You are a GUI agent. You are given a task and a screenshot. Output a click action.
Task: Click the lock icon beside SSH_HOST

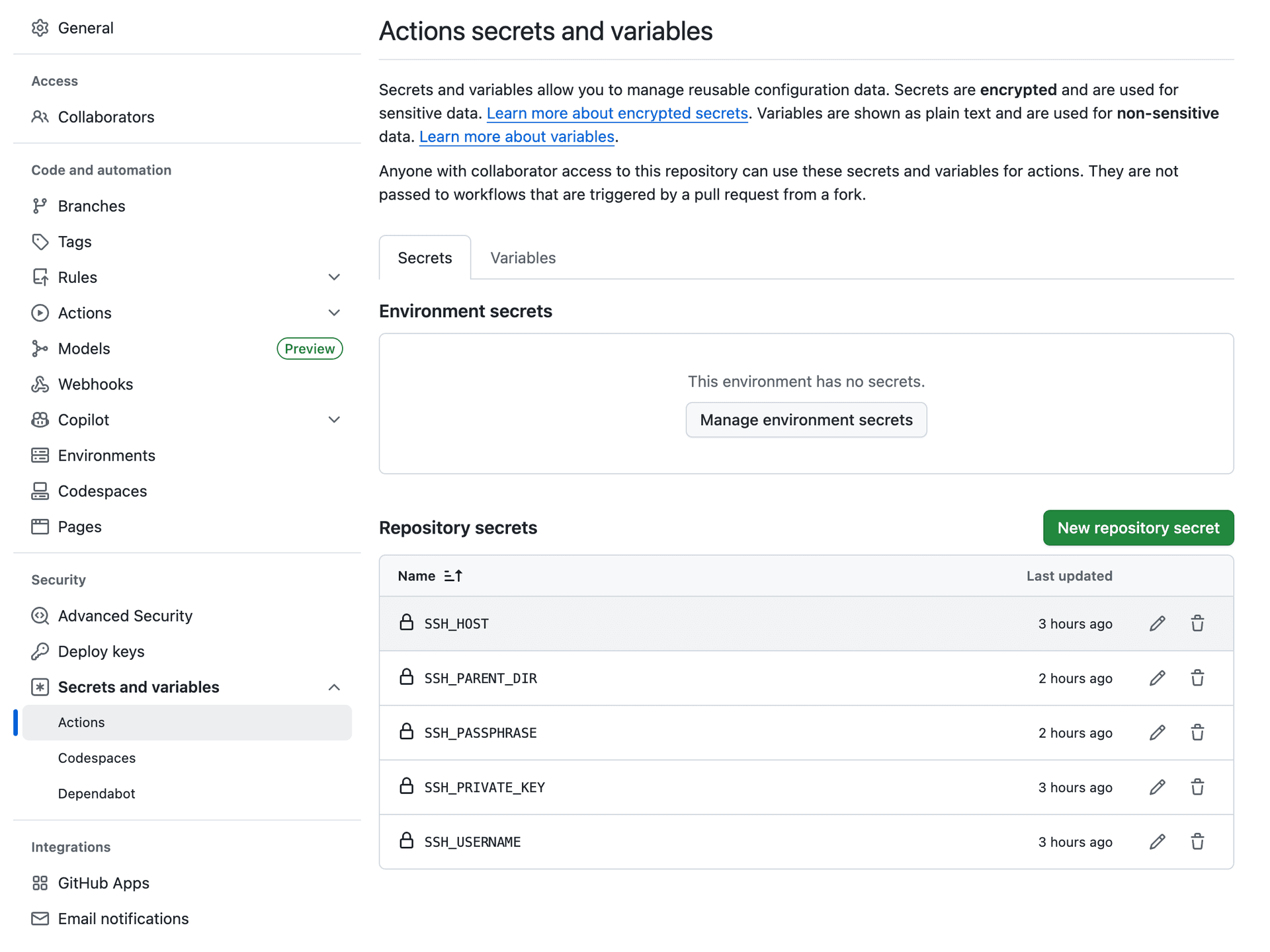coord(407,623)
